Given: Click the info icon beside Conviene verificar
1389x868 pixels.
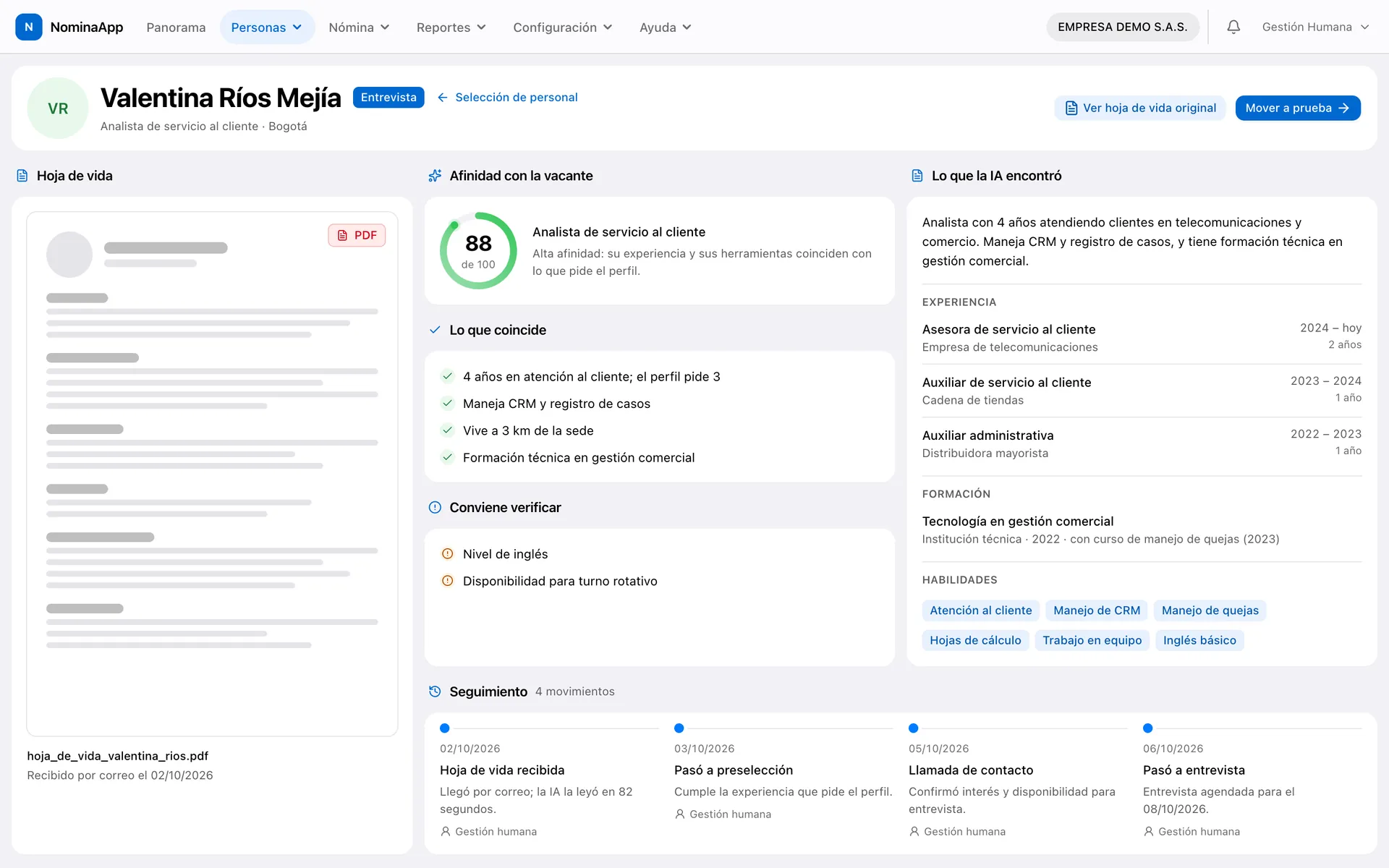Looking at the screenshot, I should [x=435, y=508].
